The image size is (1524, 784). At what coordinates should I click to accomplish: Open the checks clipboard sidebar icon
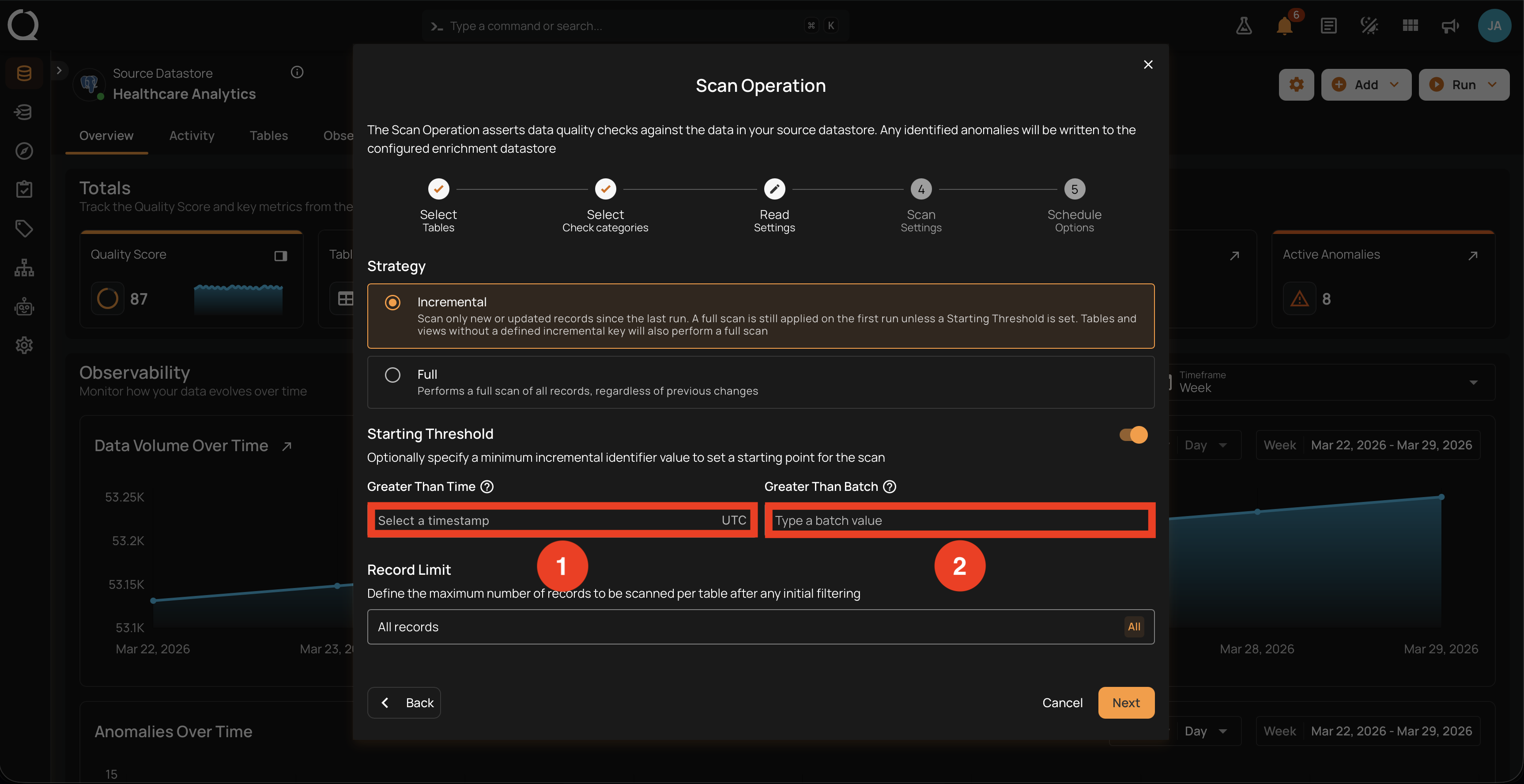pyautogui.click(x=24, y=189)
